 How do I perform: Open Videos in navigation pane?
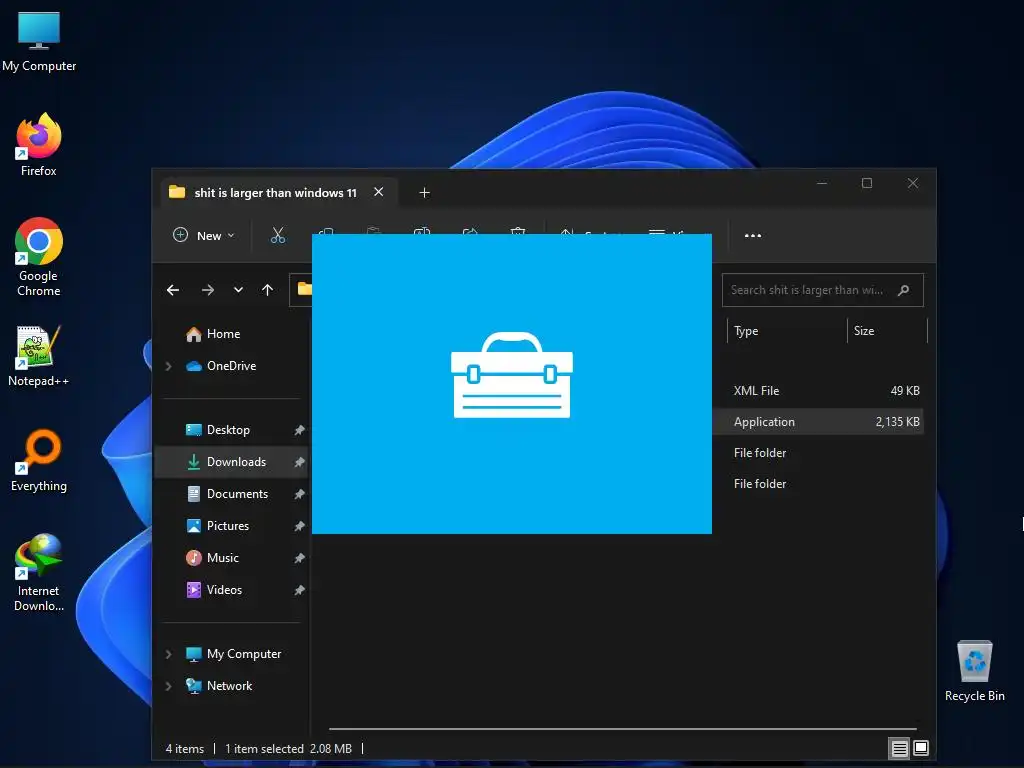(x=214, y=590)
